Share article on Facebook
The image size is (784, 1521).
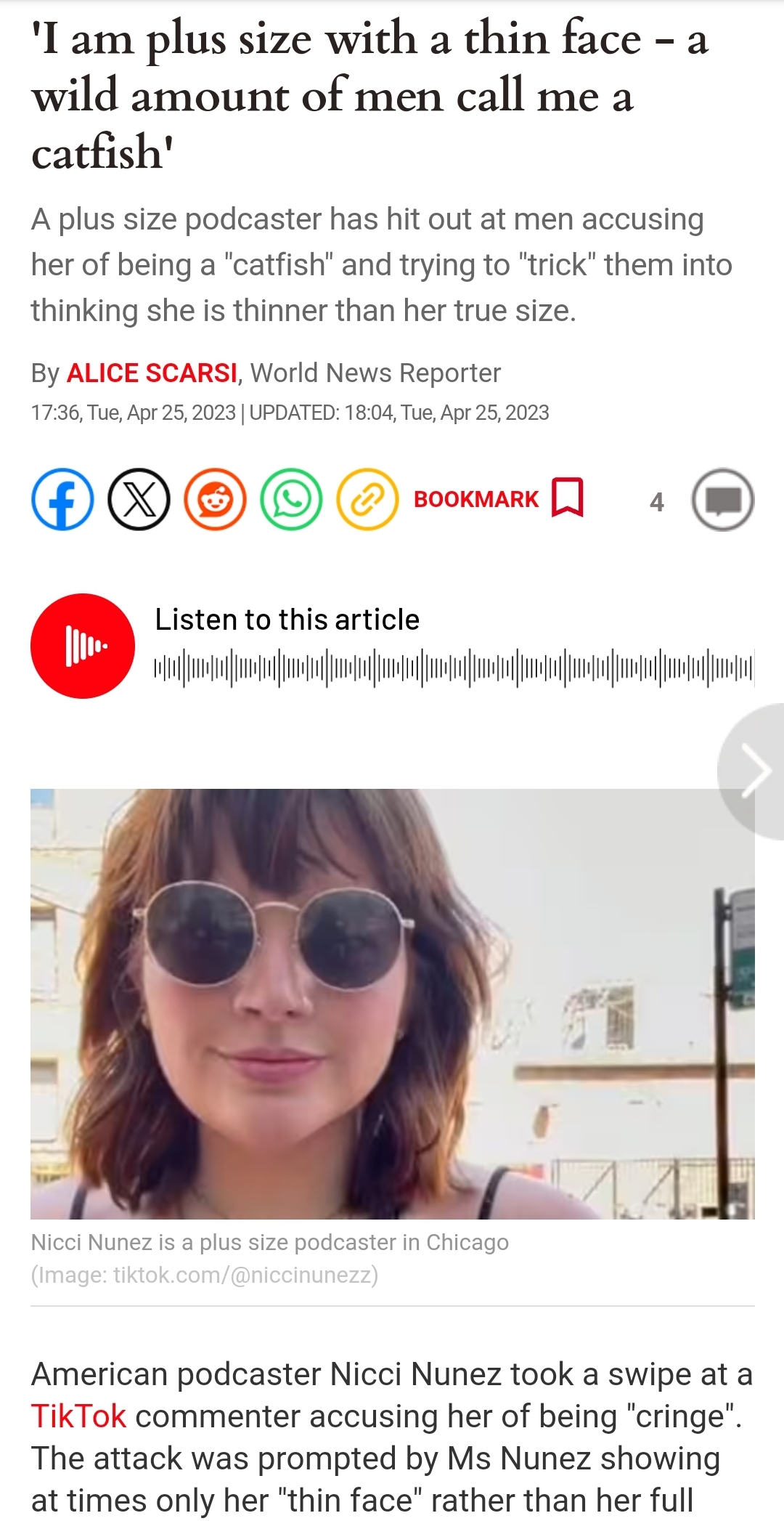tap(62, 500)
